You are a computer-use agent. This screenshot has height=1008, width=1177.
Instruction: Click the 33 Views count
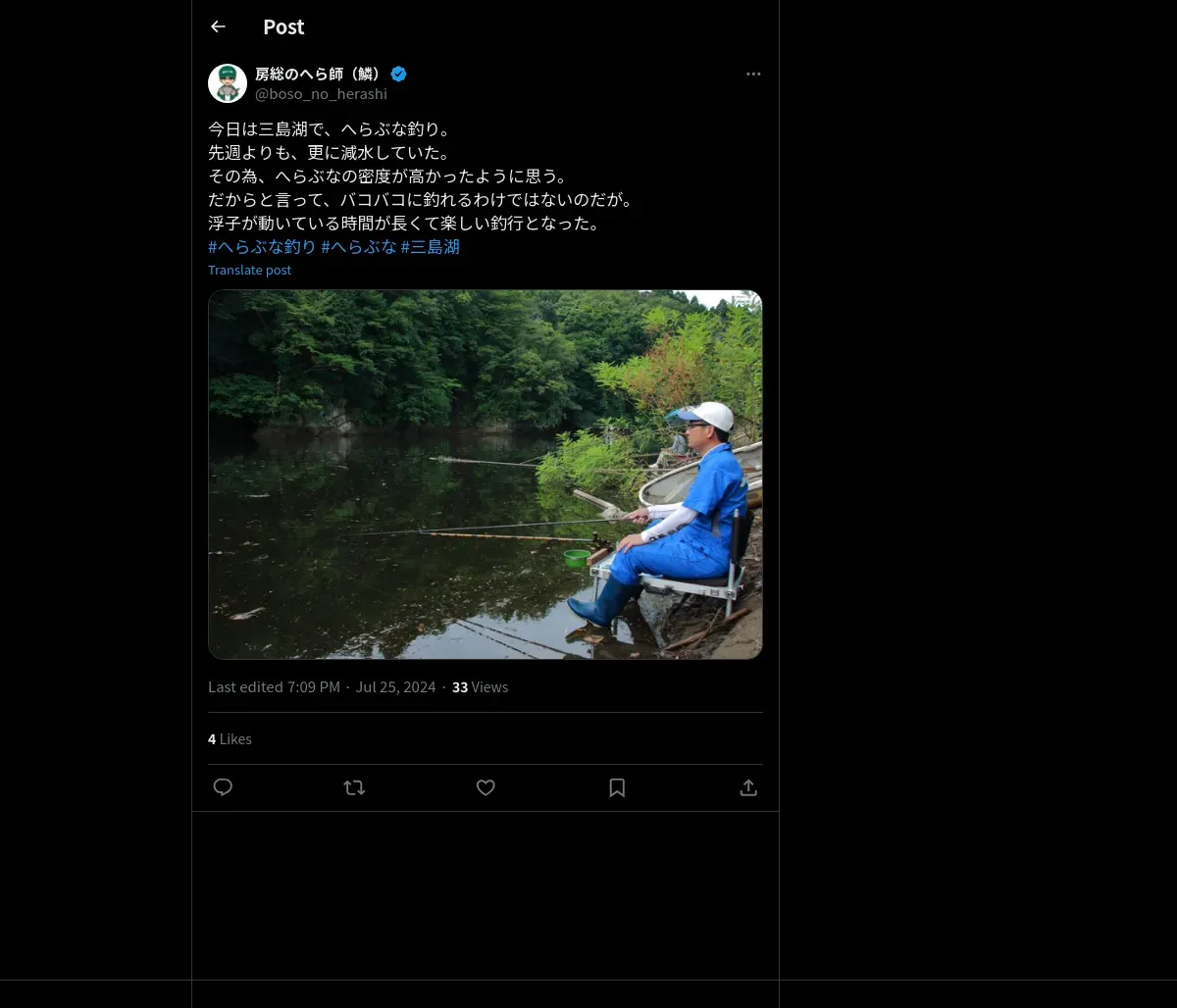click(x=480, y=687)
